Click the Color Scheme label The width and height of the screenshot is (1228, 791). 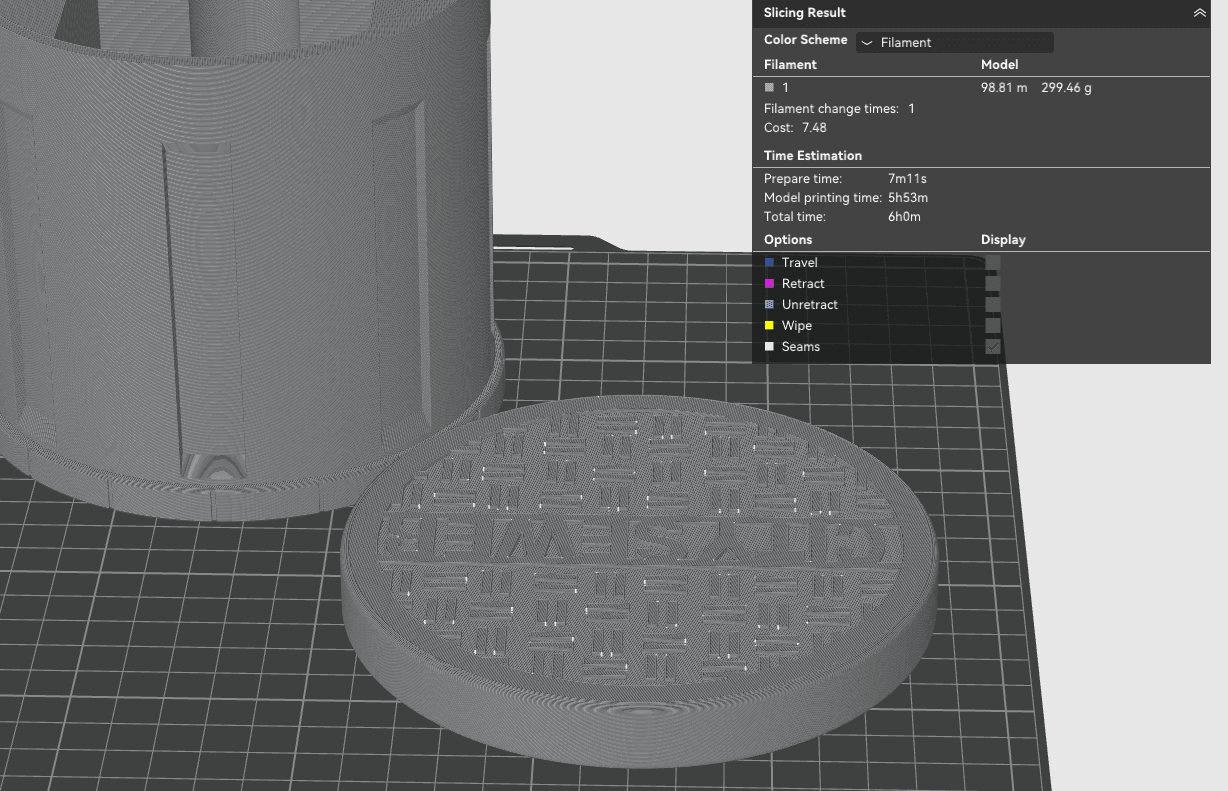[x=805, y=40]
